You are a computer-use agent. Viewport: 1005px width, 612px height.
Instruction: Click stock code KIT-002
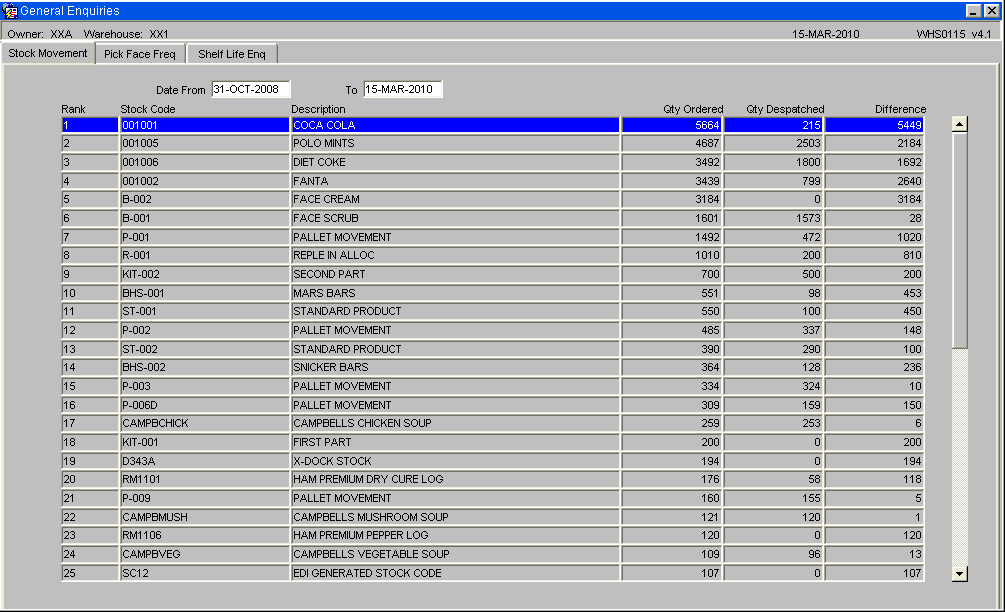tap(204, 274)
